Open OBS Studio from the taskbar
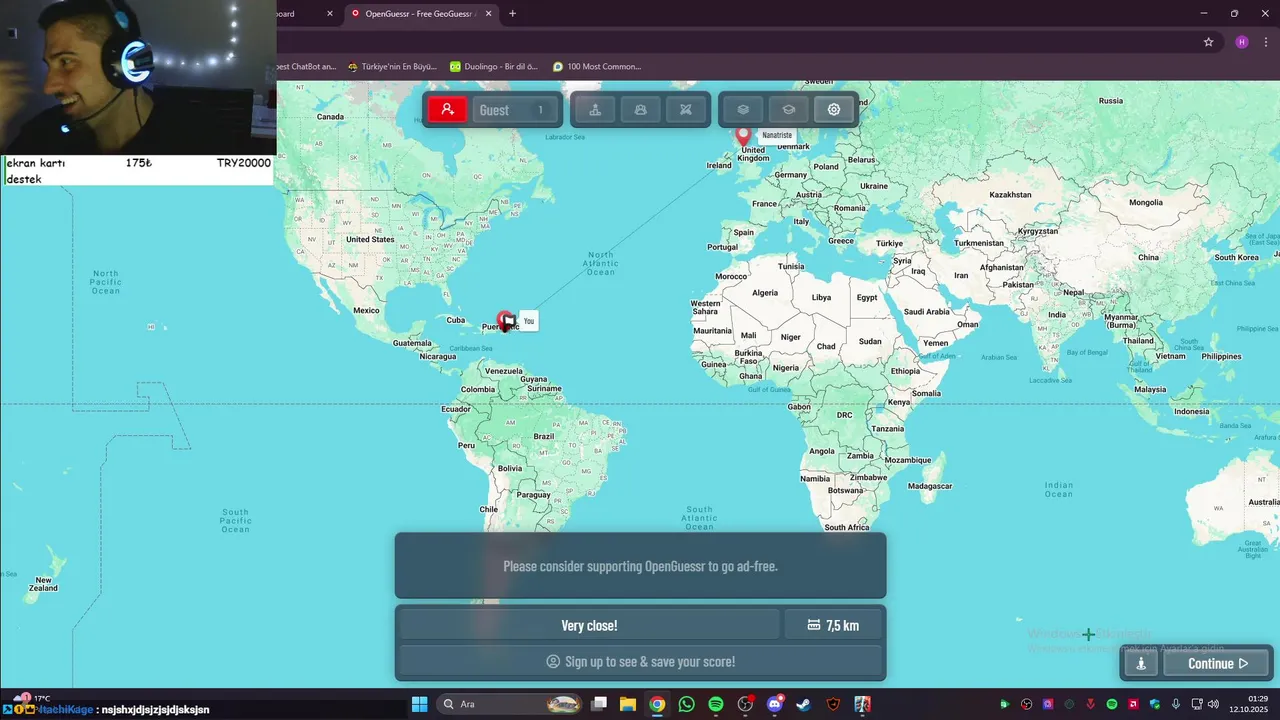The width and height of the screenshot is (1280, 720). pyautogui.click(x=745, y=704)
